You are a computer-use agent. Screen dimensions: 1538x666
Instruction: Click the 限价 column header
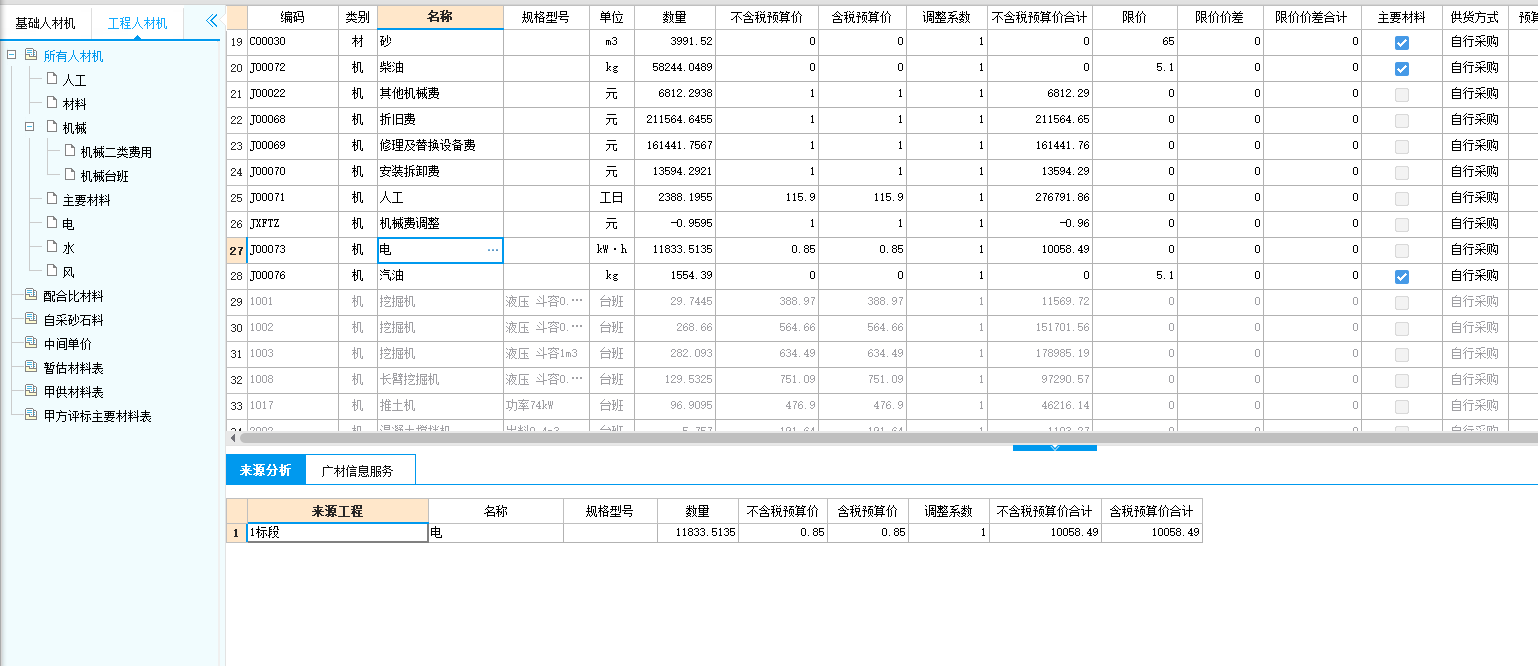[x=1134, y=17]
